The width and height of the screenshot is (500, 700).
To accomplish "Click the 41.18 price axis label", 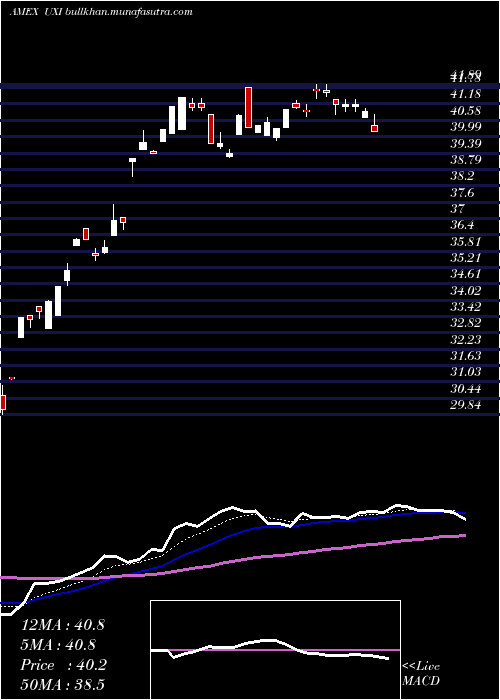I will coord(465,93).
